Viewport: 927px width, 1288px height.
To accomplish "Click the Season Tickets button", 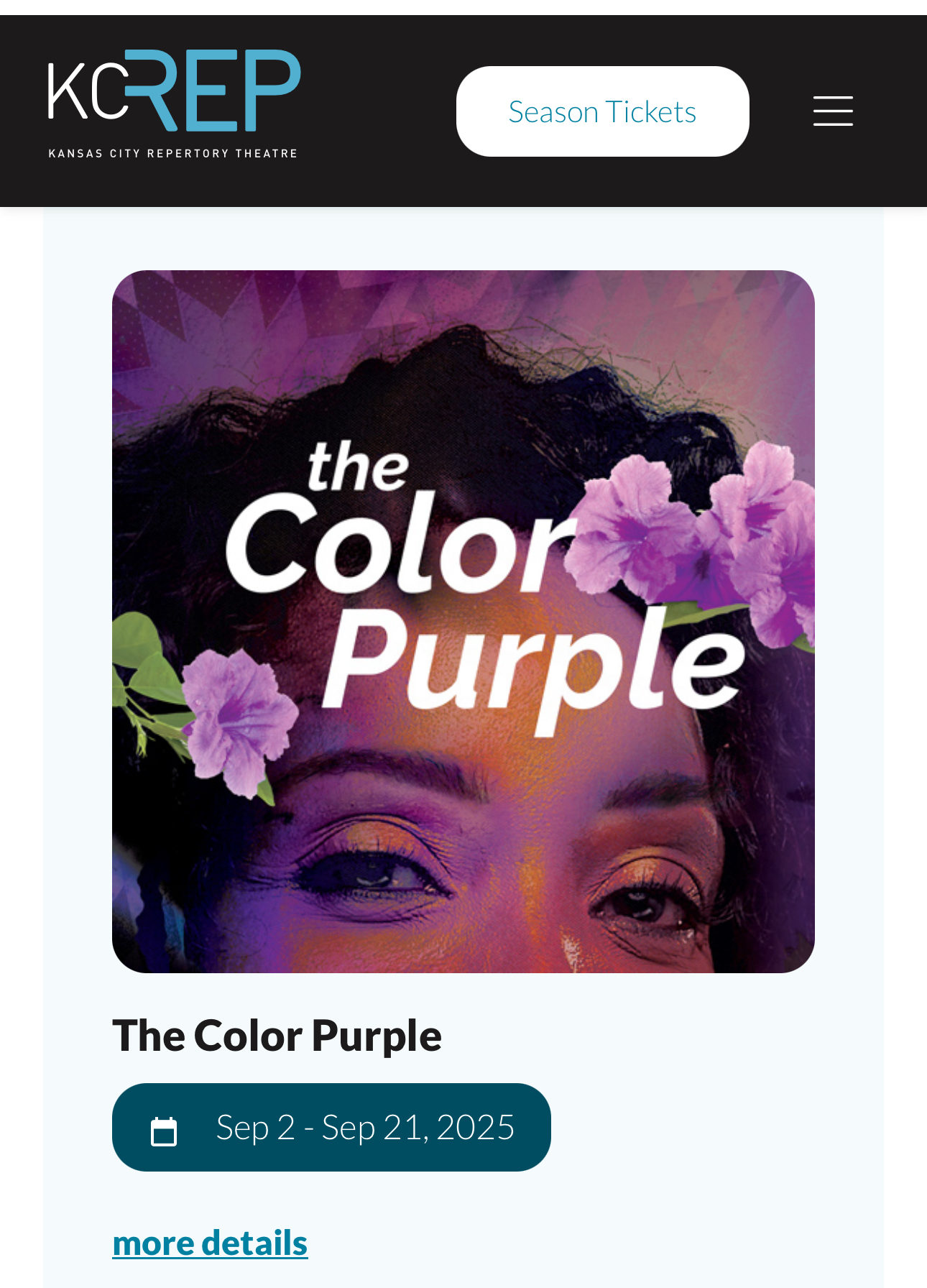I will (602, 111).
